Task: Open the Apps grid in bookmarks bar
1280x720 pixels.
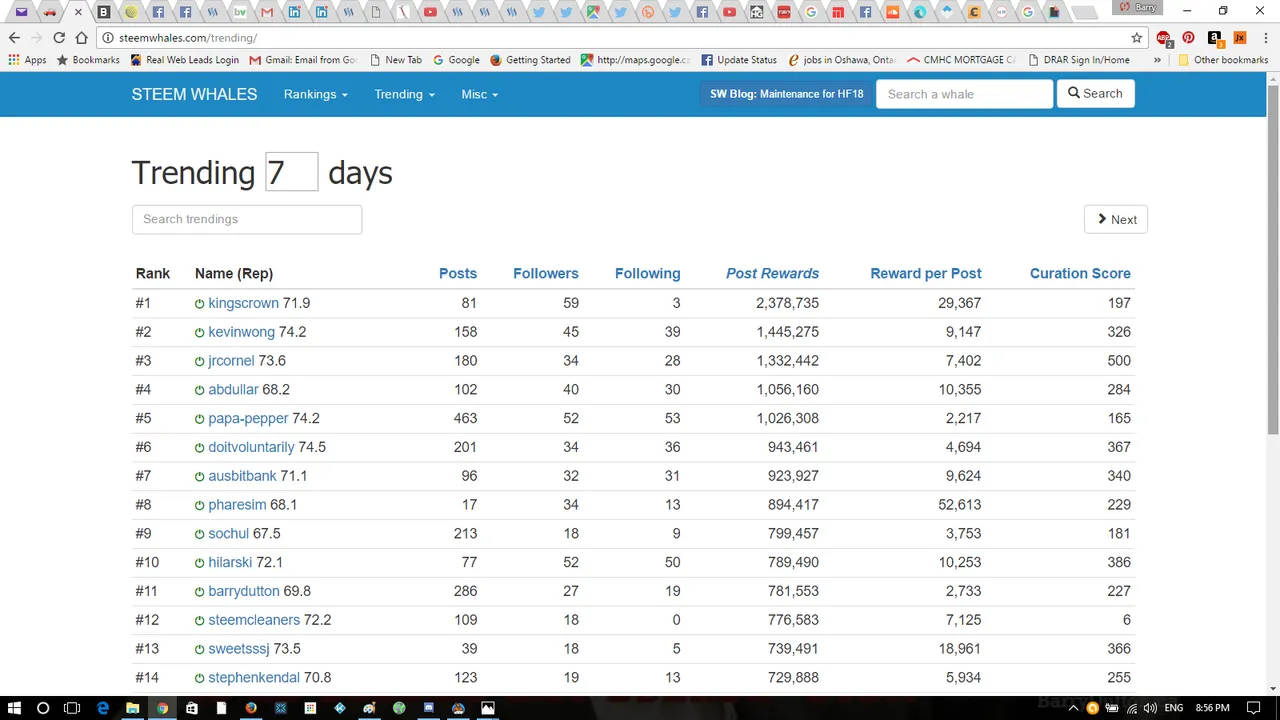Action: click(27, 60)
